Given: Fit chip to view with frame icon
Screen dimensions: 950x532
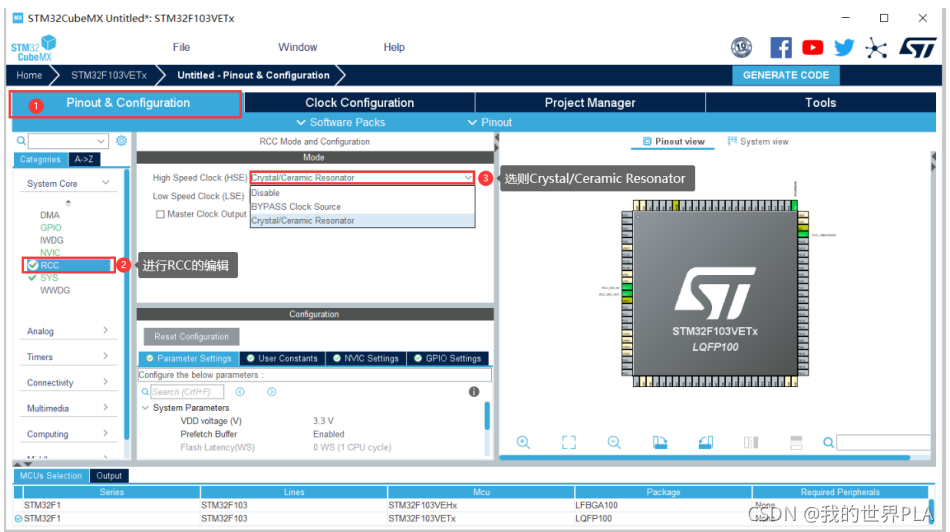Looking at the screenshot, I should pyautogui.click(x=569, y=442).
